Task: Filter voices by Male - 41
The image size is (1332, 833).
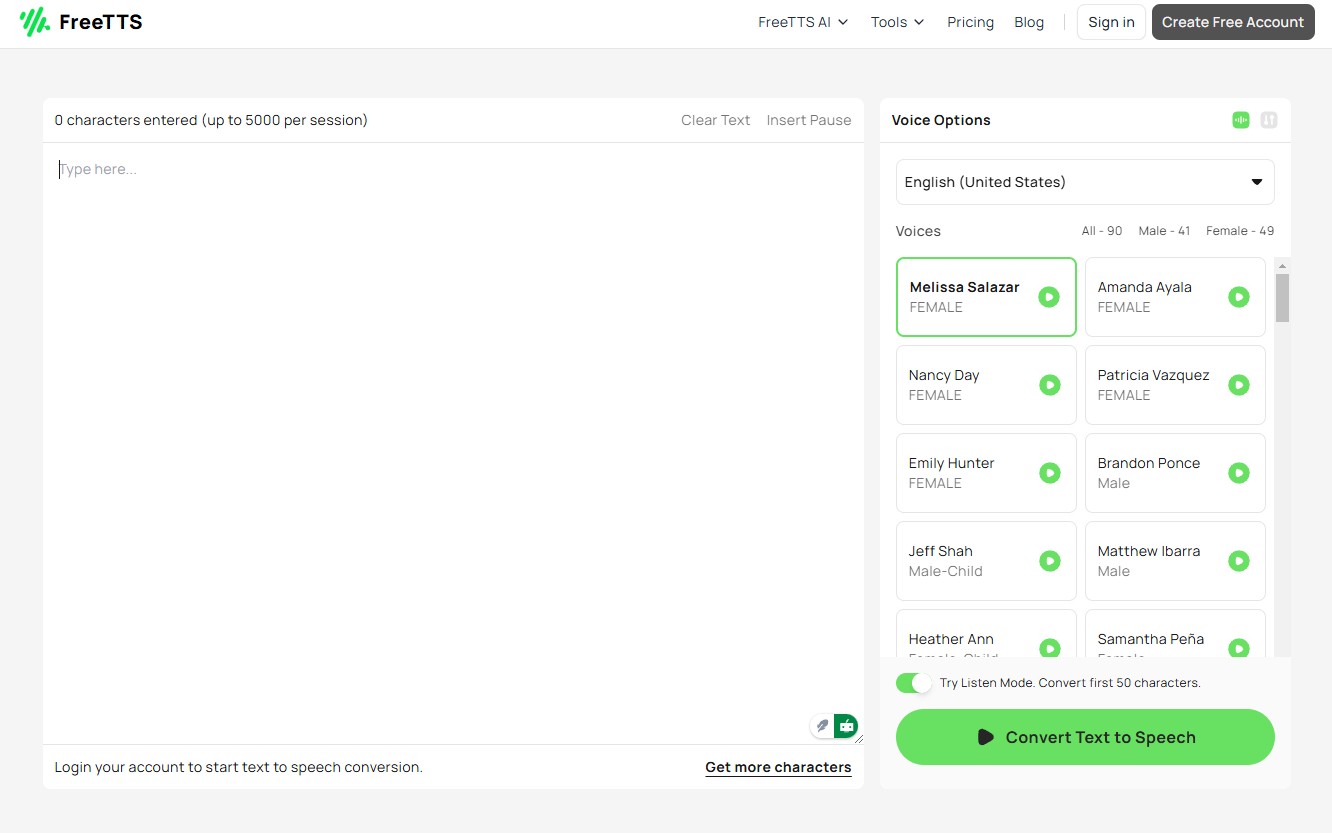Action: 1164,231
